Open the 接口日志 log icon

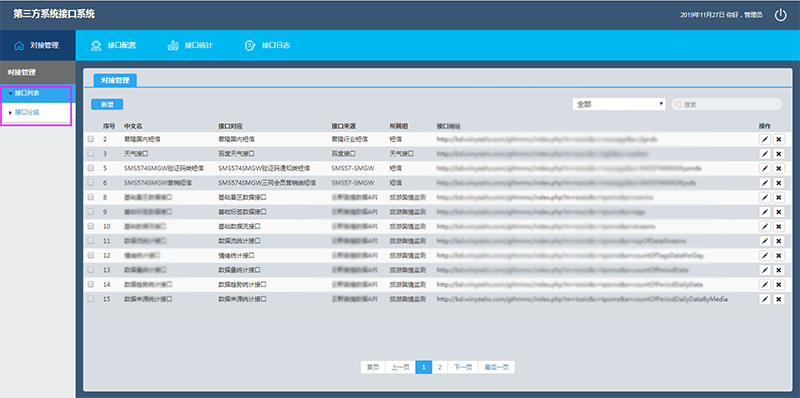click(x=249, y=45)
